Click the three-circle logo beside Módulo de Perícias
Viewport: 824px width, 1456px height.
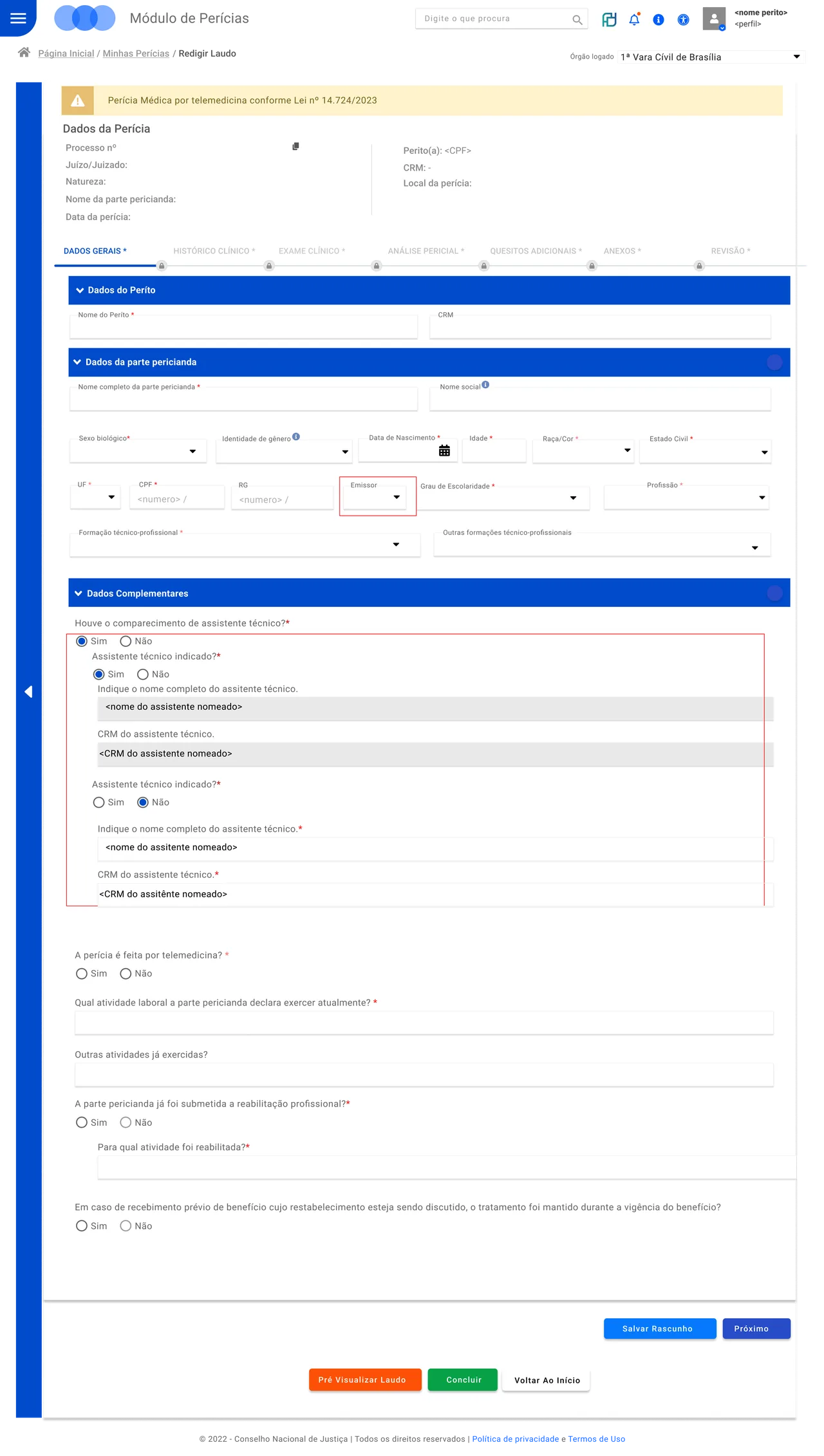[84, 18]
